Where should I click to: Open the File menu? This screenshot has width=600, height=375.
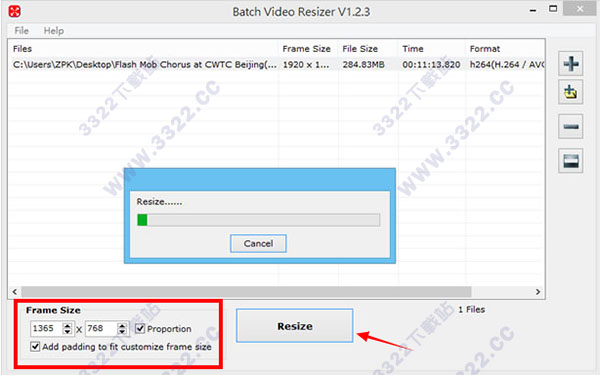pyautogui.click(x=21, y=31)
